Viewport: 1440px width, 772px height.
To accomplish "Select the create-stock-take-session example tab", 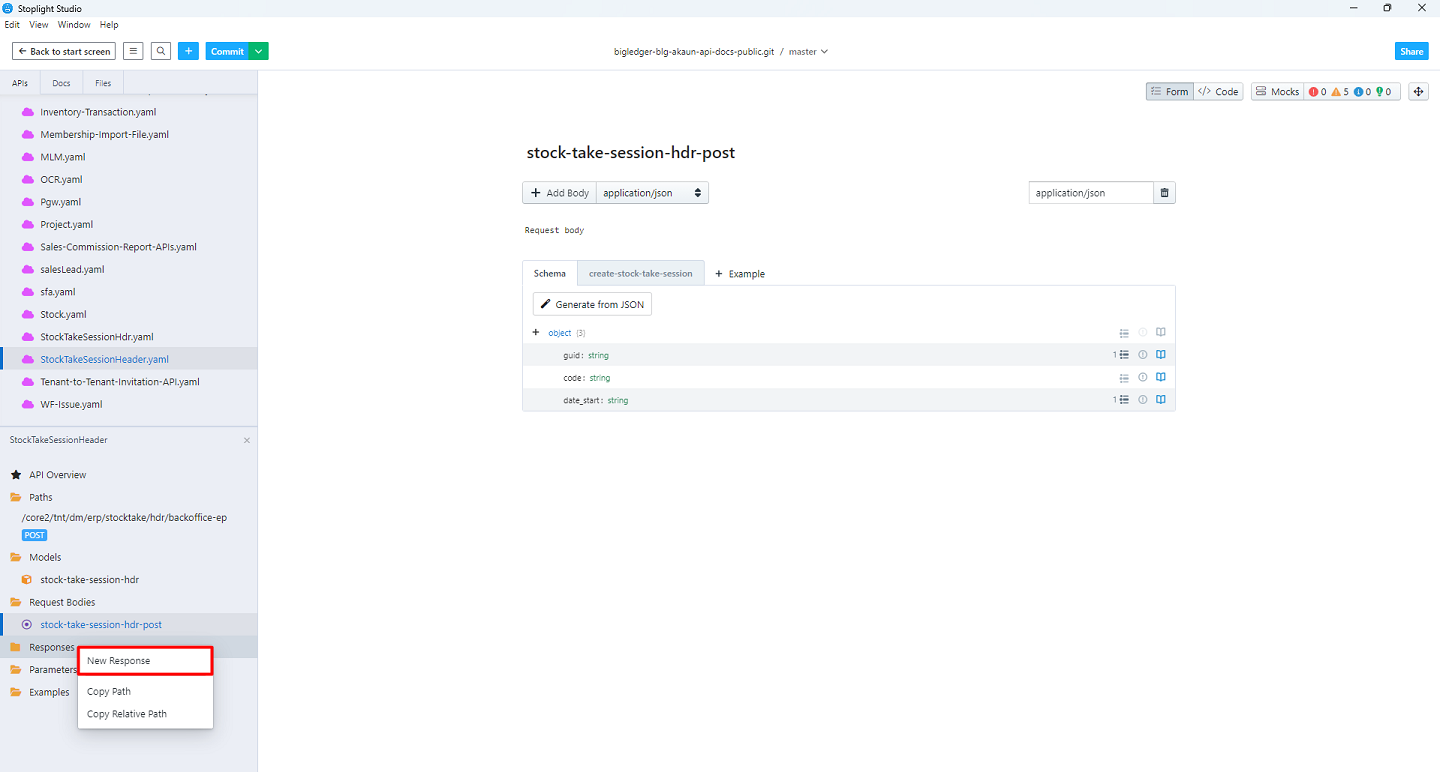I will click(x=640, y=273).
